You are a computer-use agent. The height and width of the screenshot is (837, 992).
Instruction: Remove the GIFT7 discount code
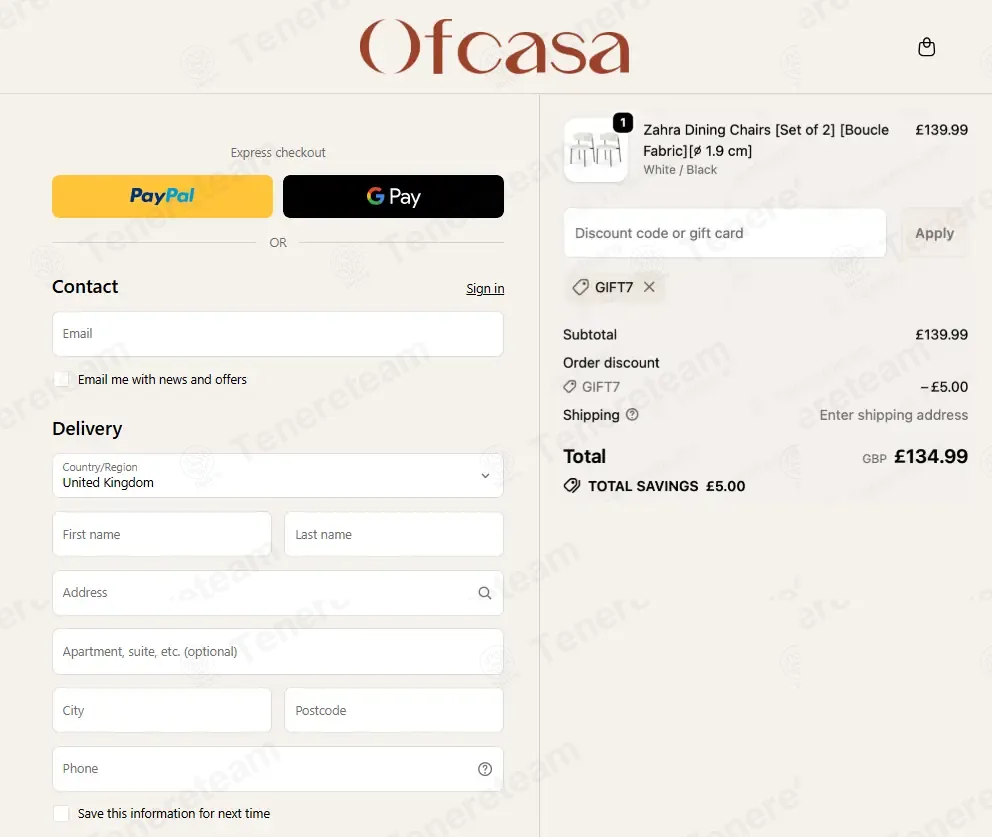[649, 287]
